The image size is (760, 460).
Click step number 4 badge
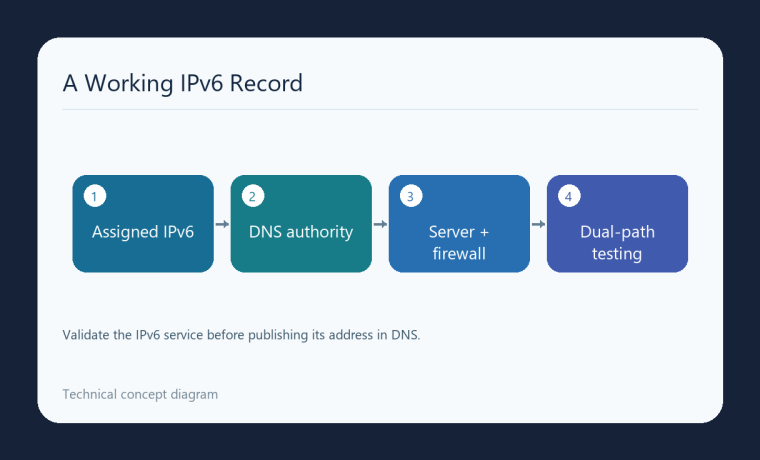pos(569,196)
